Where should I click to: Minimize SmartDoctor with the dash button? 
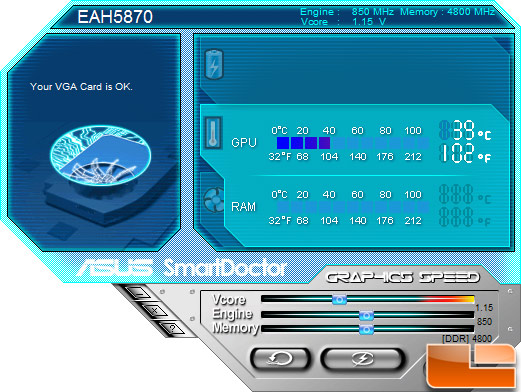pyautogui.click(x=138, y=293)
